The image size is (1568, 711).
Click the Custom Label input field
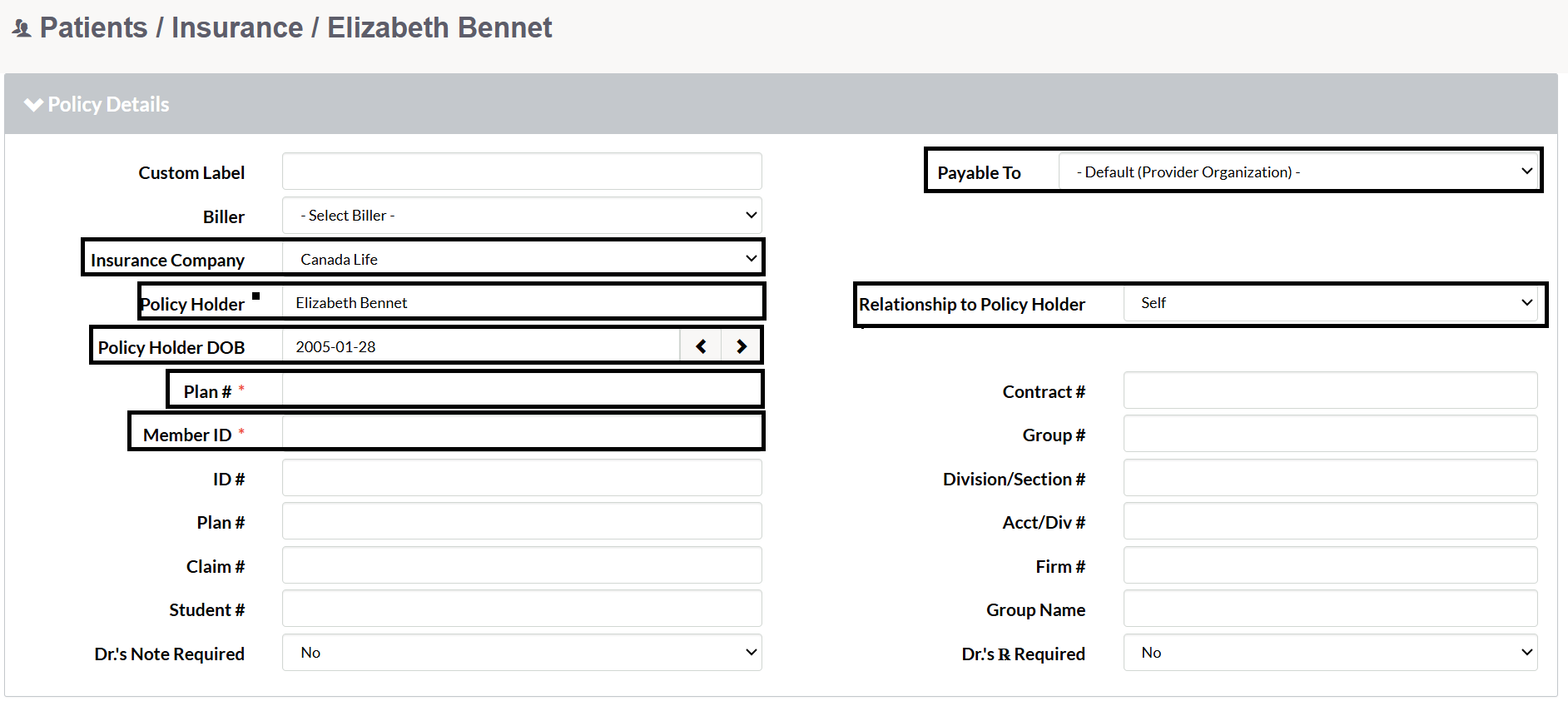tap(522, 172)
